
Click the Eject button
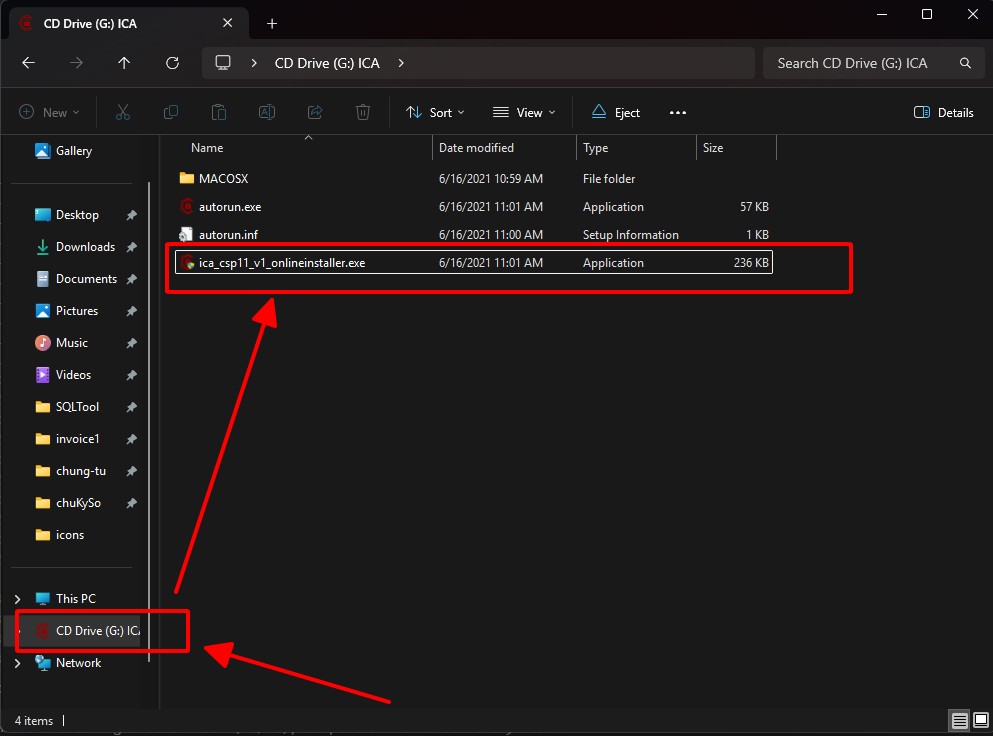616,113
